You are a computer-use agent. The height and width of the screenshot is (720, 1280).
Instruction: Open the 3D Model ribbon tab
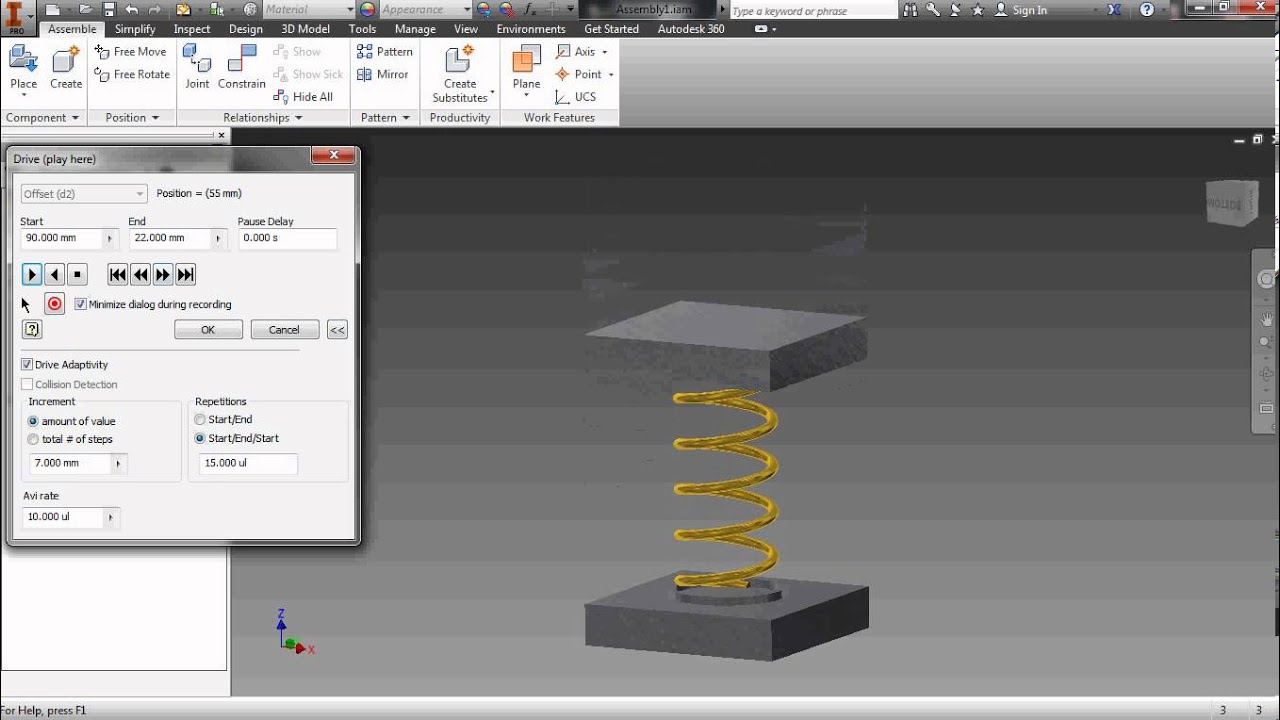305,29
